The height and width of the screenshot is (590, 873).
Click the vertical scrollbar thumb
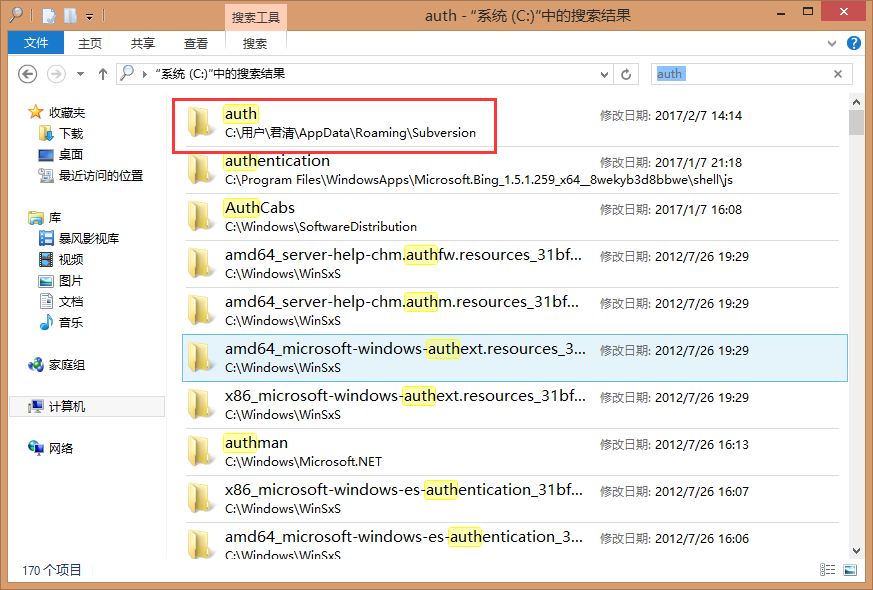pyautogui.click(x=856, y=122)
